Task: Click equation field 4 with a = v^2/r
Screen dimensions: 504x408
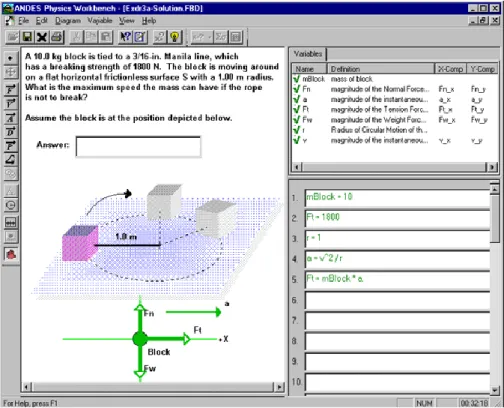Action: (x=397, y=259)
